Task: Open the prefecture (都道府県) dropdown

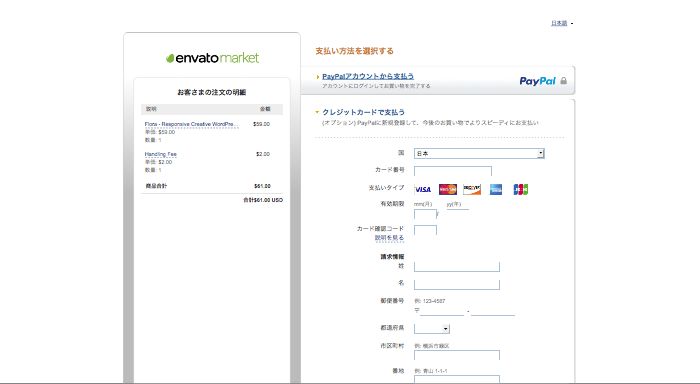Action: pos(432,329)
